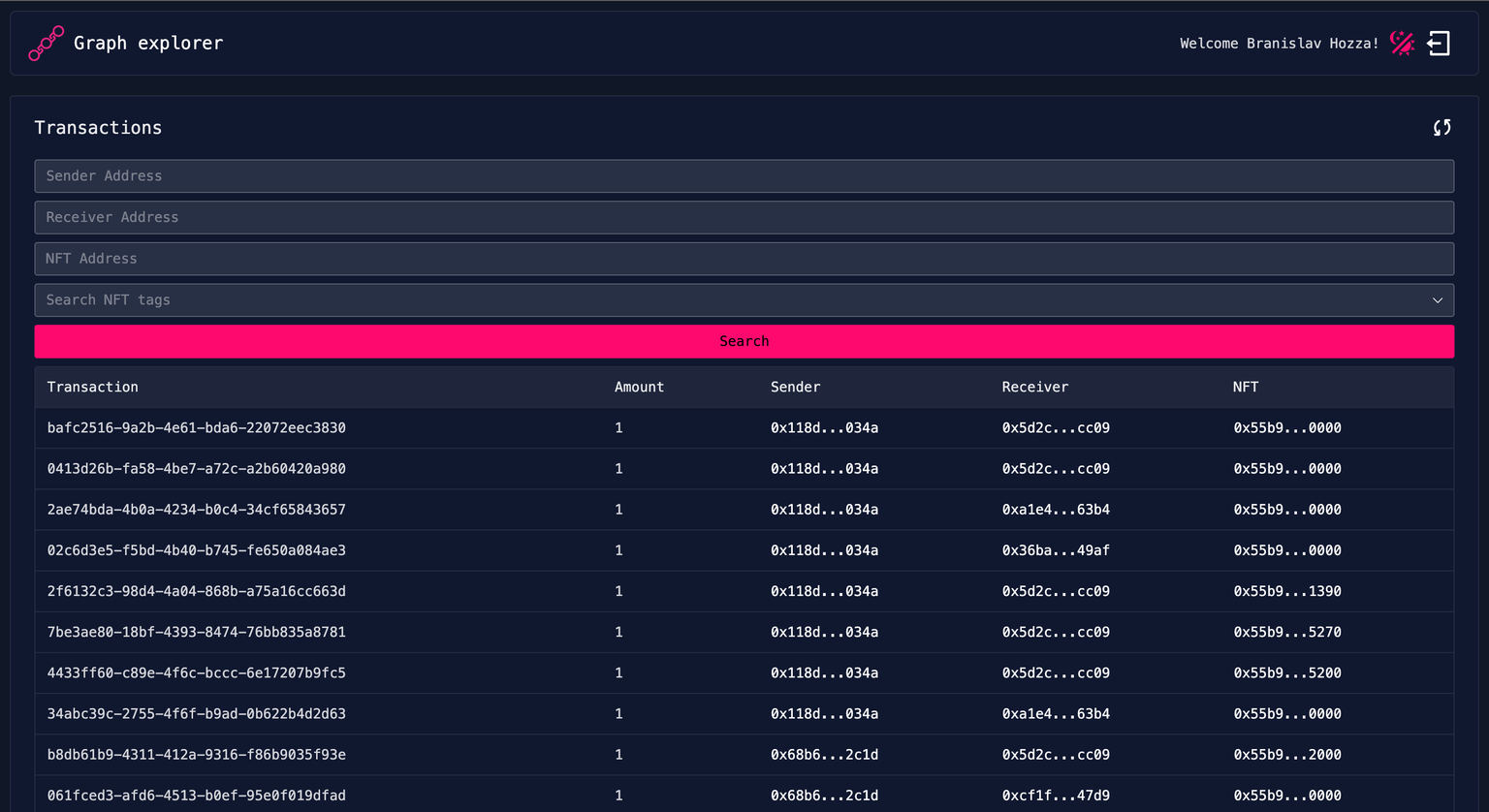The image size is (1489, 812).
Task: Click NFT address 0x55b9...5270
Action: 1287,632
